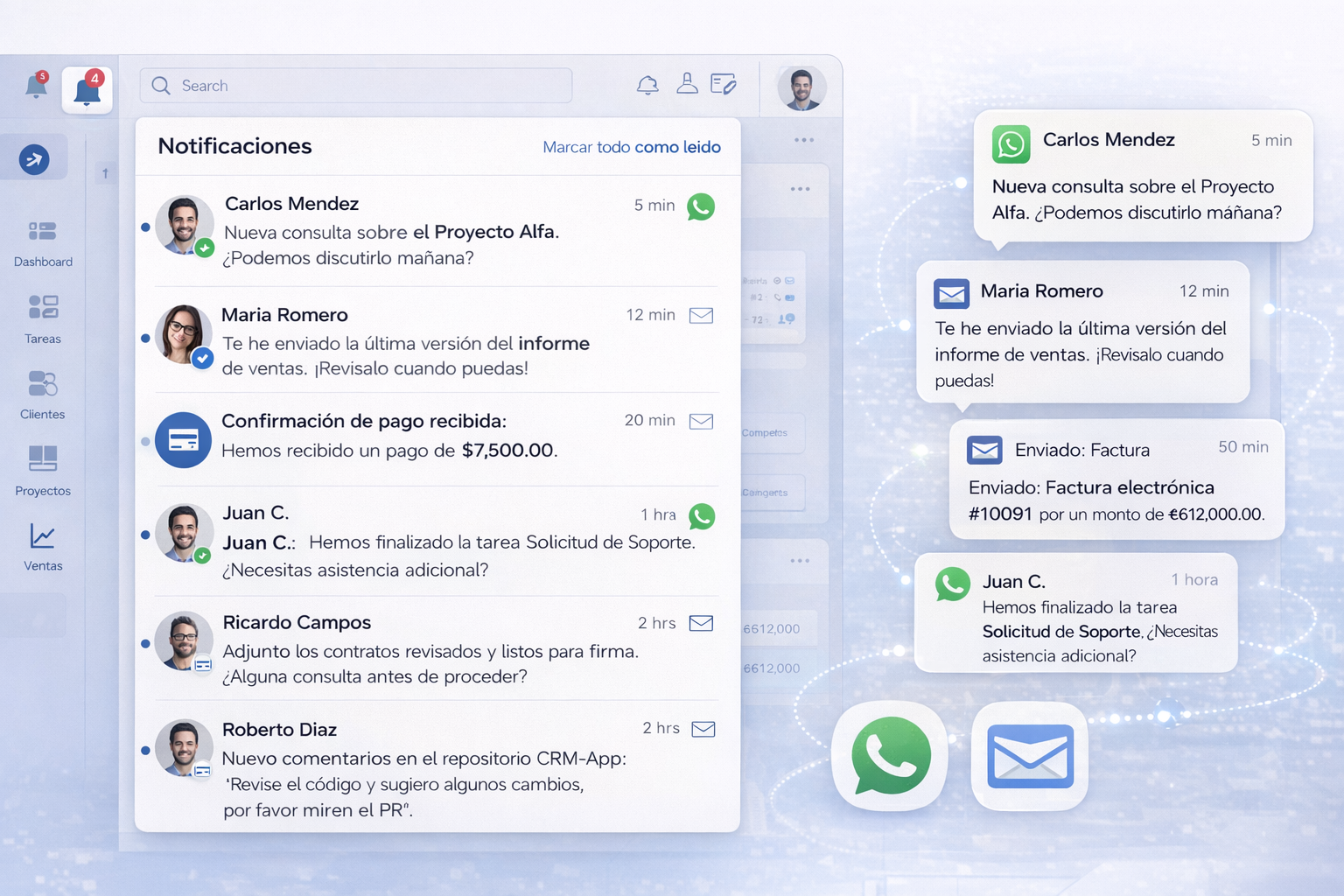Click Marcar todo como leído
Screen dimensions: 1344x896
(631, 147)
